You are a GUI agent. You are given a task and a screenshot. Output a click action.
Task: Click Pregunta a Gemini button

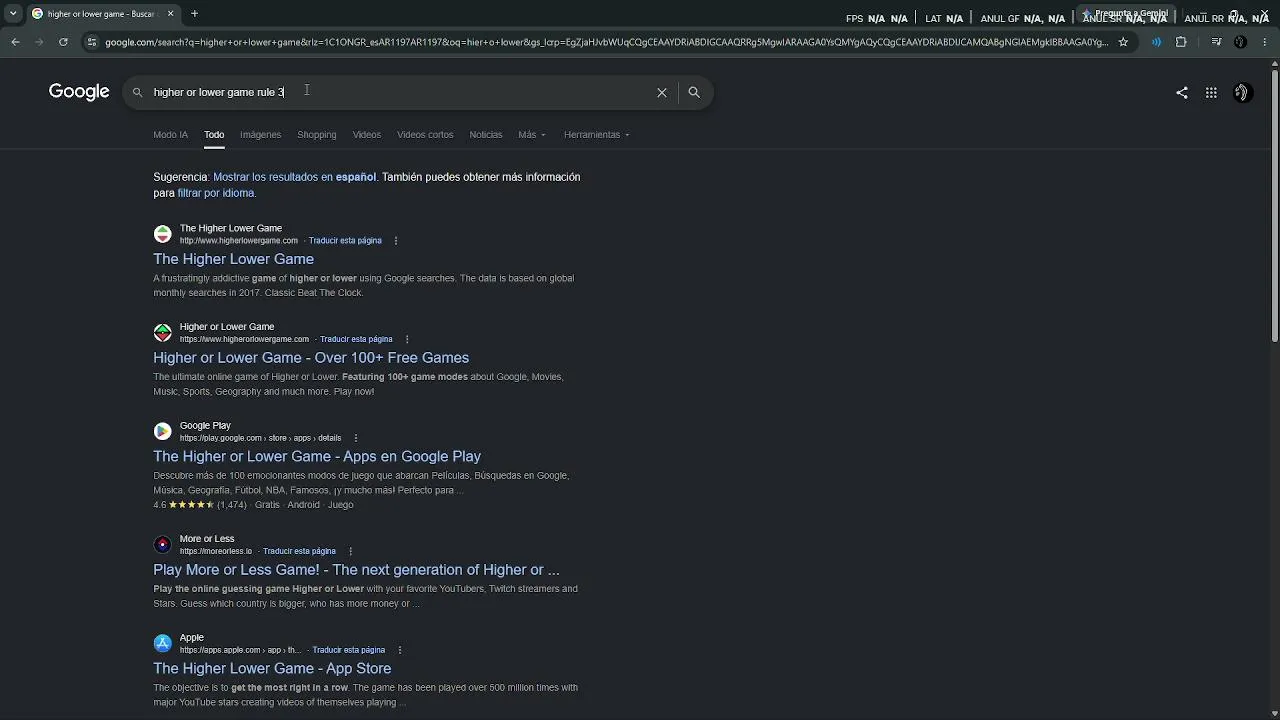tap(1125, 13)
